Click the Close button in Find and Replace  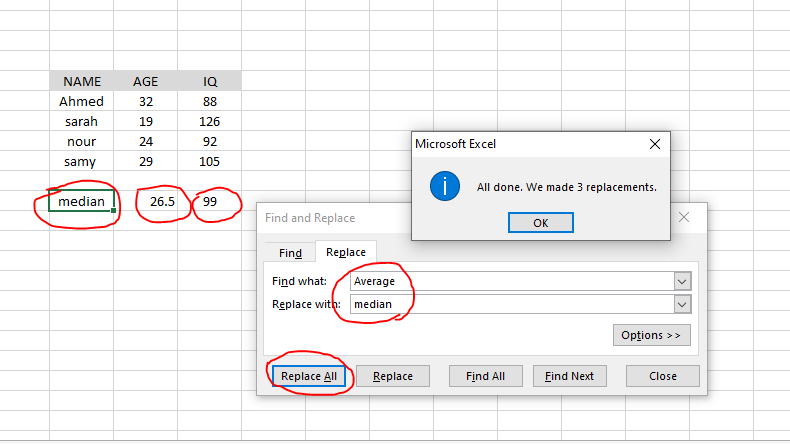click(662, 376)
